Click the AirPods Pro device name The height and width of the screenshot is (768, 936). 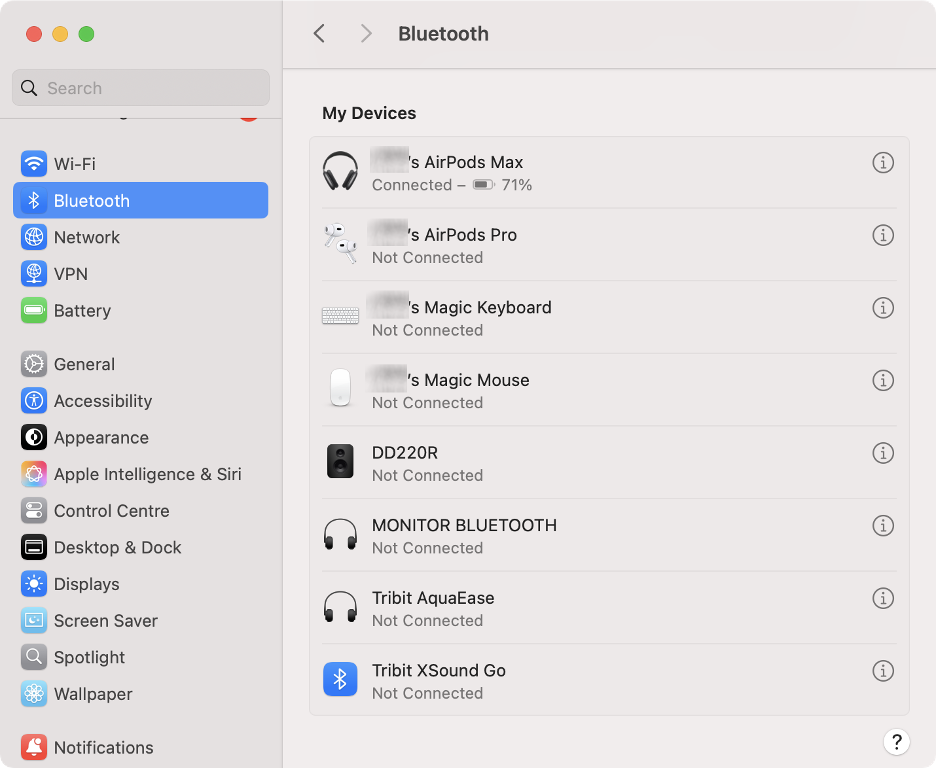tap(444, 235)
